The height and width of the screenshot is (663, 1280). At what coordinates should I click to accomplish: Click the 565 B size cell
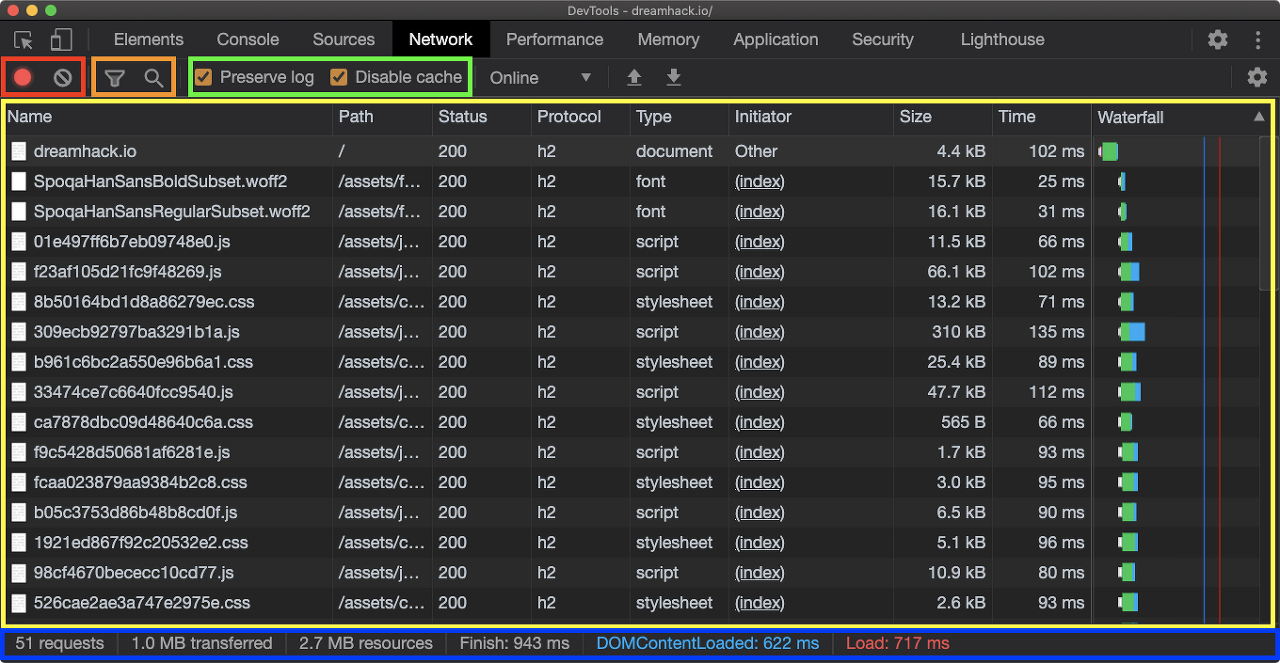pyautogui.click(x=963, y=422)
